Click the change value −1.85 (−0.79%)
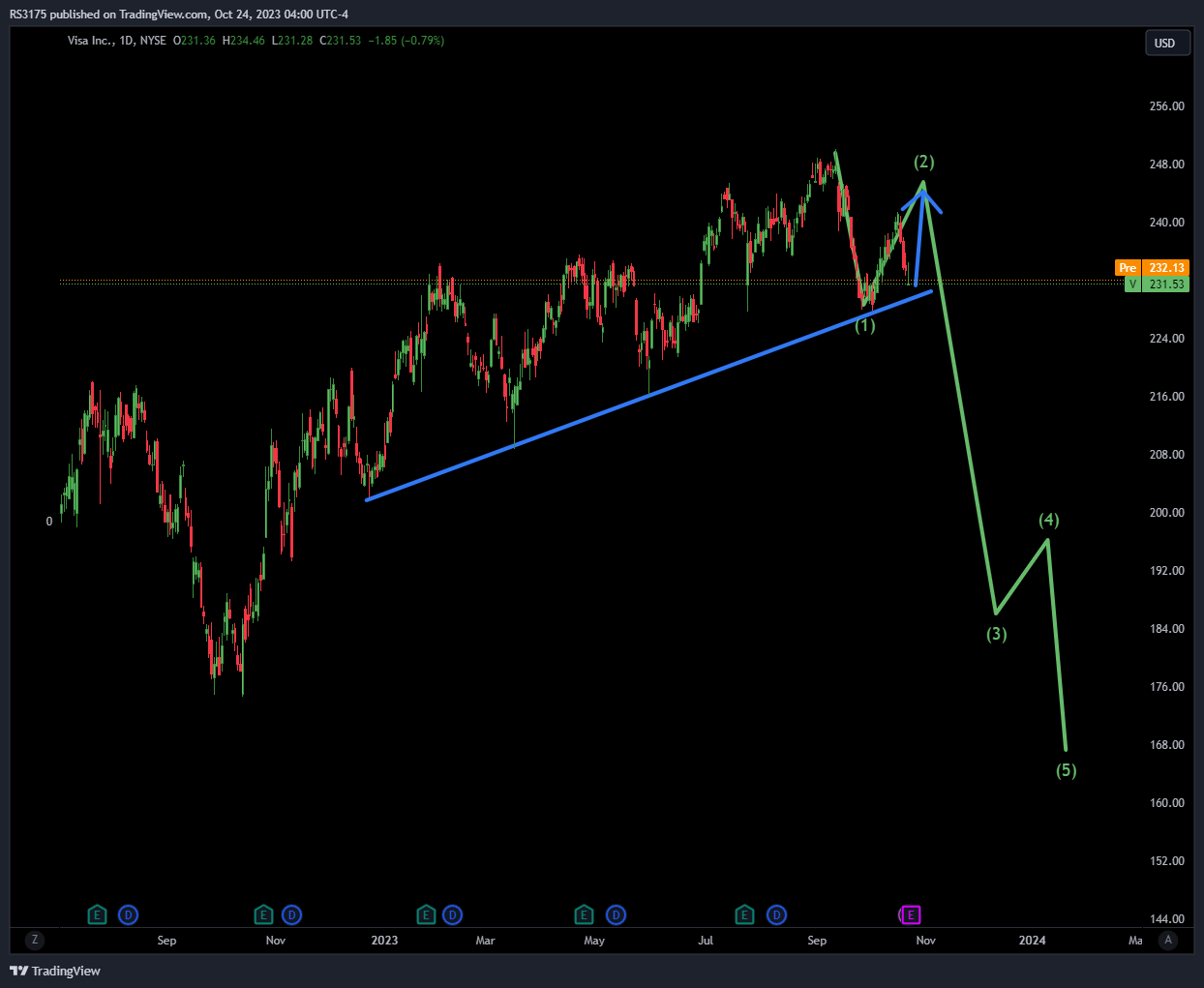The height and width of the screenshot is (988, 1204). [406, 41]
